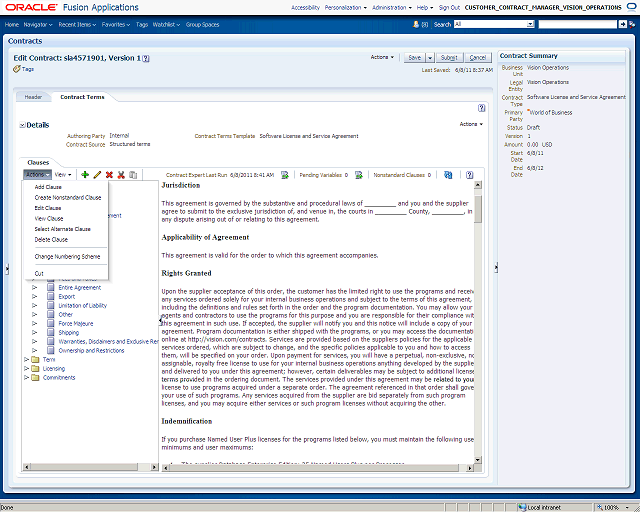Open the Navigator menu
Screen dimensions: 640x512
point(38,24)
